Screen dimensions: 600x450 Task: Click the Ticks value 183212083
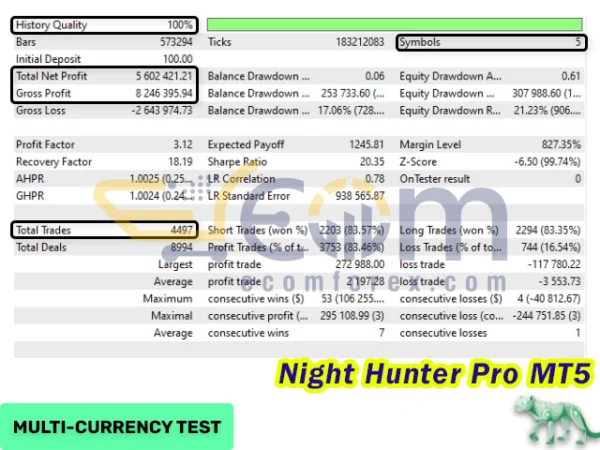click(360, 42)
